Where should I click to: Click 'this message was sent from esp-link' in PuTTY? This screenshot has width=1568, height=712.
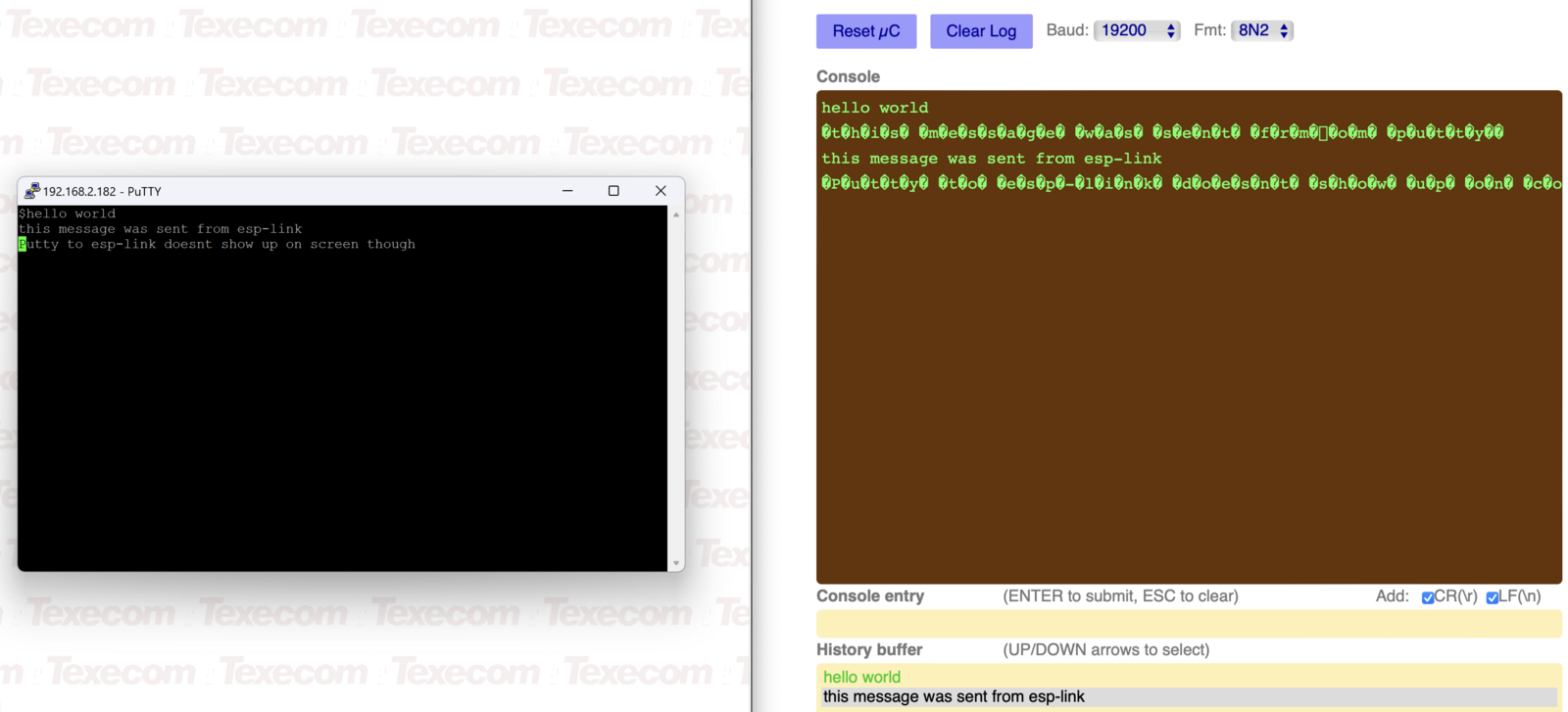point(161,229)
